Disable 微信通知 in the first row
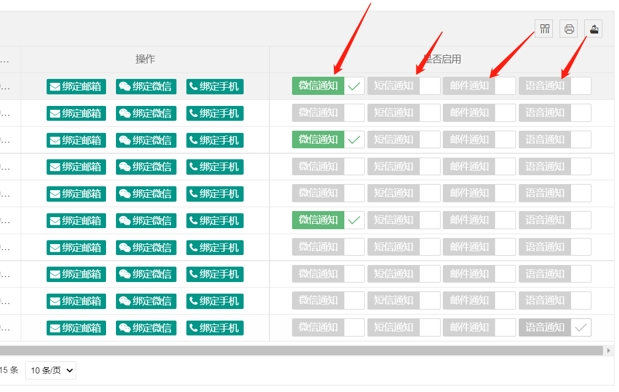The image size is (619, 392). pyautogui.click(x=328, y=86)
